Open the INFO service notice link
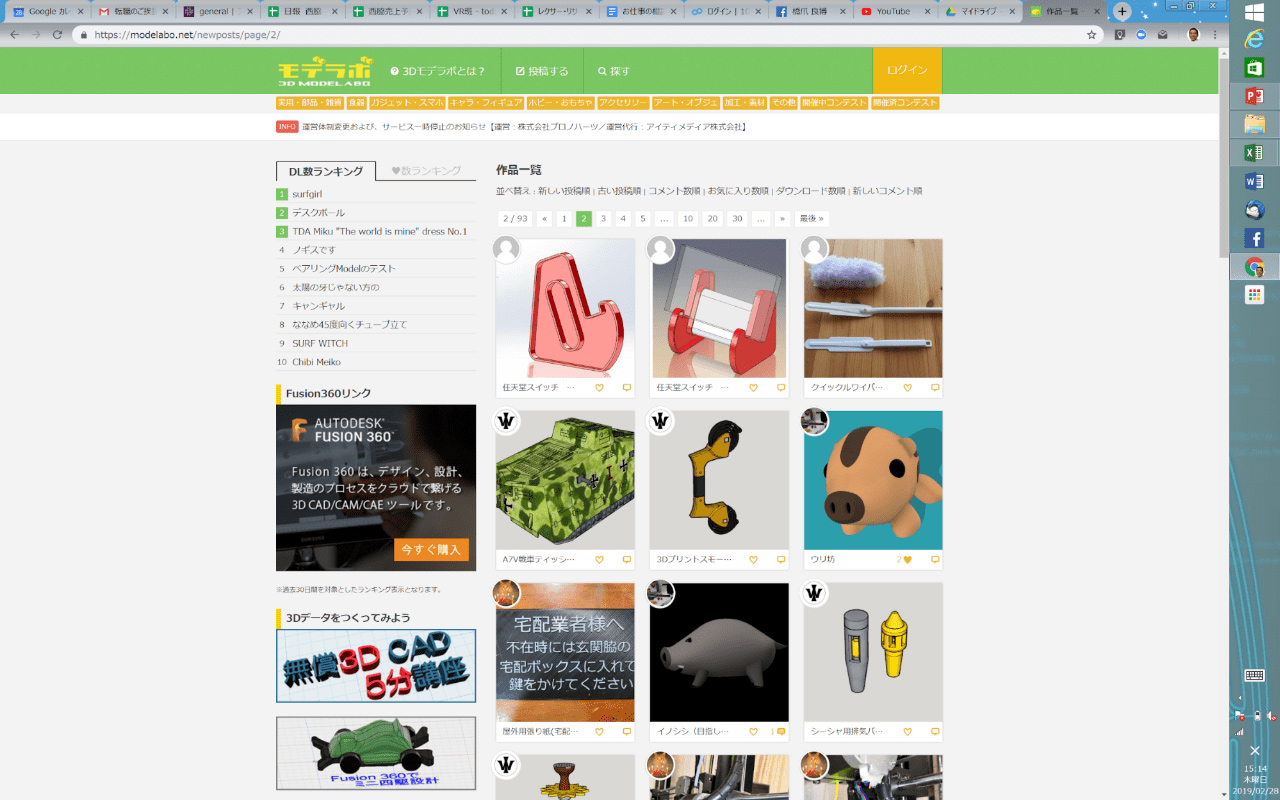1280x800 pixels. [523, 127]
